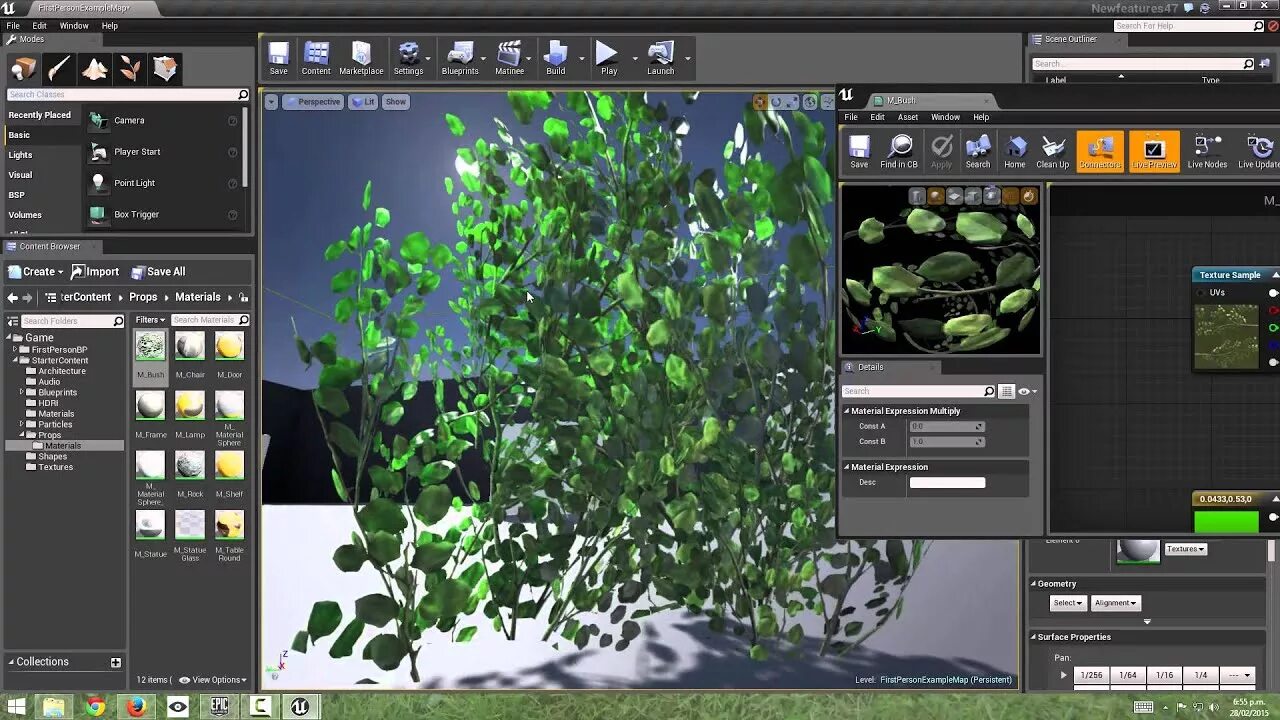Toggle Live Nodes in material editor
The width and height of the screenshot is (1280, 720).
pos(1207,152)
